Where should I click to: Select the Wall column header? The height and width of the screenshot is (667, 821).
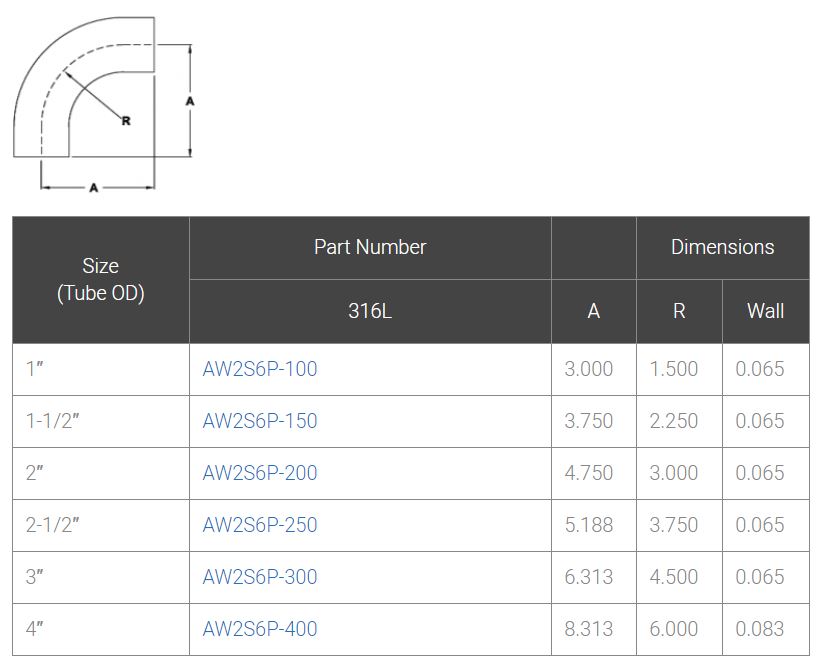tap(765, 311)
